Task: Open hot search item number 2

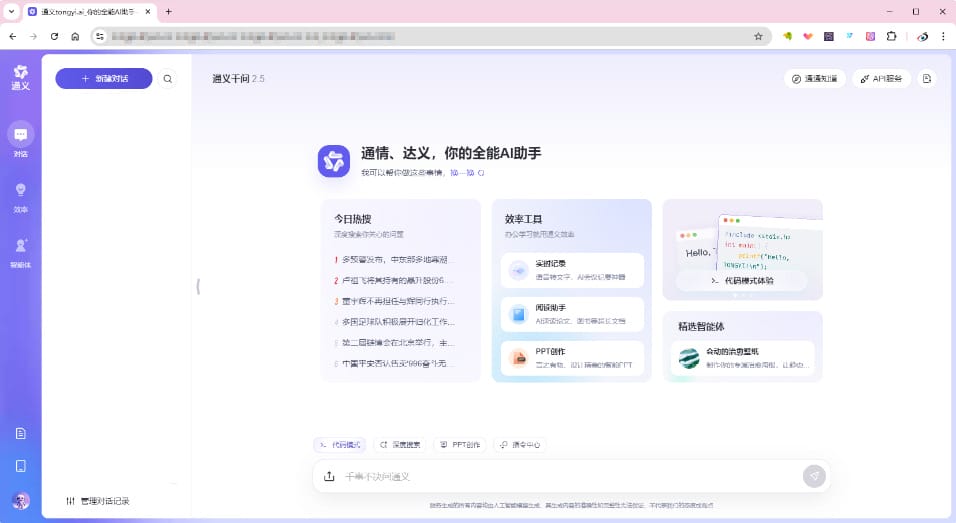Action: click(x=394, y=280)
